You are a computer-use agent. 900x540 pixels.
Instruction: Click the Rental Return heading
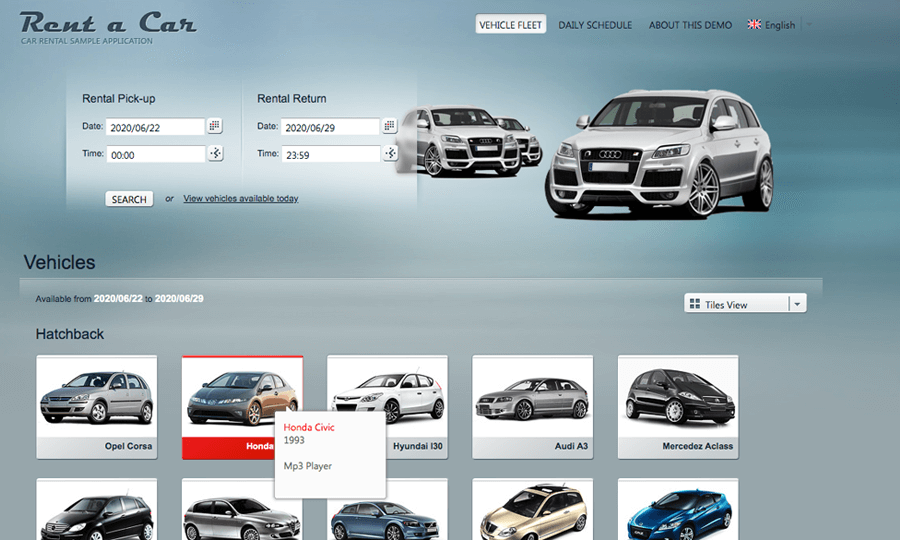[x=292, y=99]
